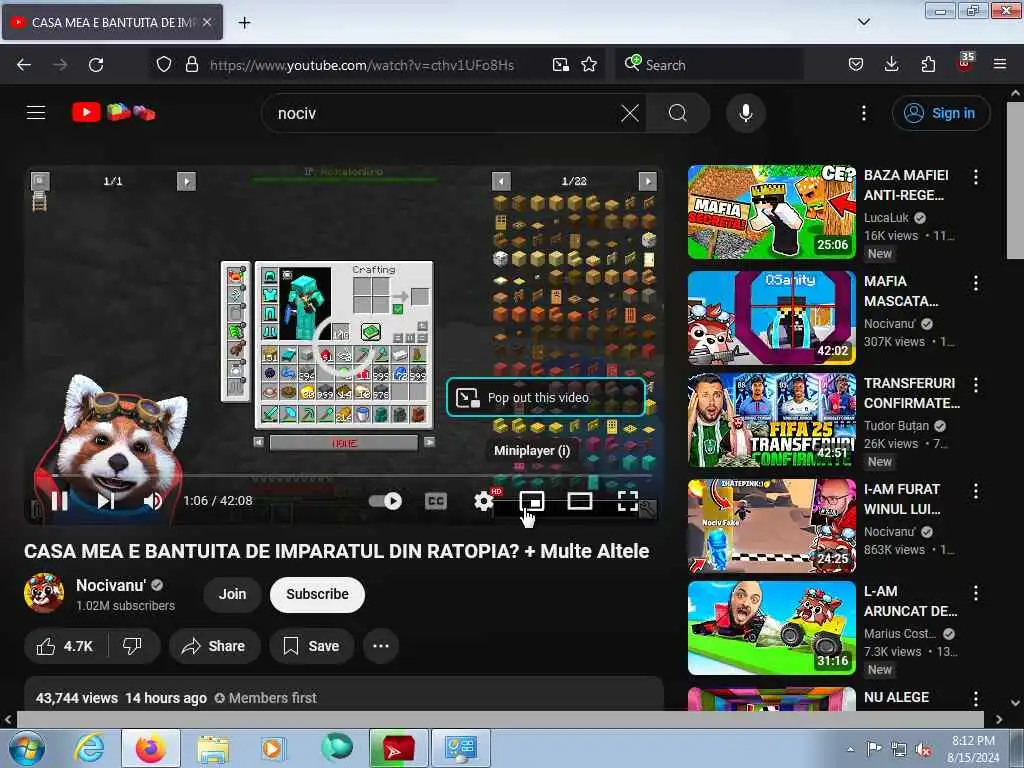This screenshot has width=1024, height=768.
Task: Clear the search query text
Action: 630,113
